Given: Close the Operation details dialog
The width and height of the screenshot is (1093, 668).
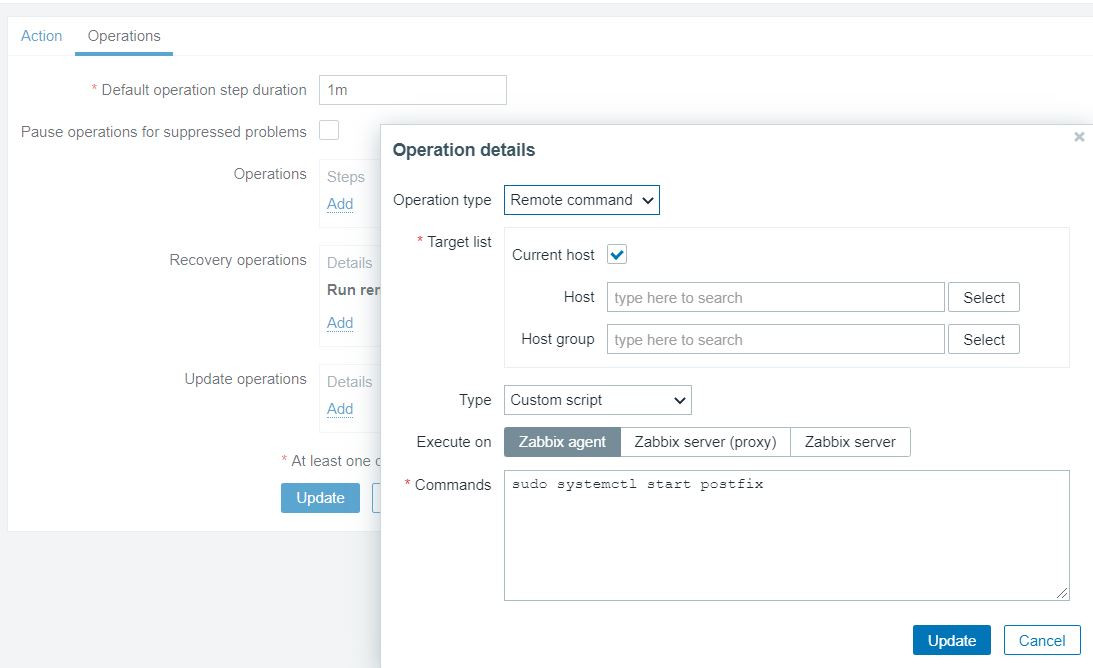Looking at the screenshot, I should click(x=1079, y=137).
